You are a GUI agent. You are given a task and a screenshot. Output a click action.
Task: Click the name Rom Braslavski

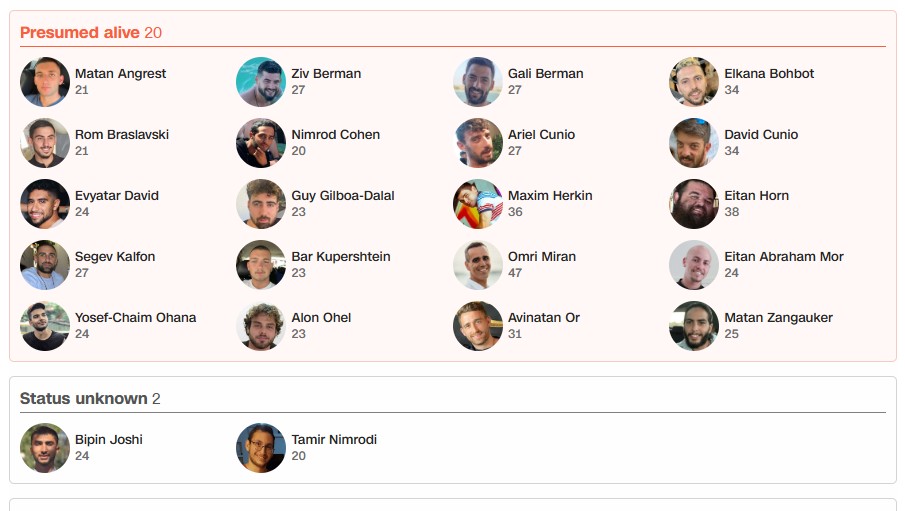click(122, 135)
